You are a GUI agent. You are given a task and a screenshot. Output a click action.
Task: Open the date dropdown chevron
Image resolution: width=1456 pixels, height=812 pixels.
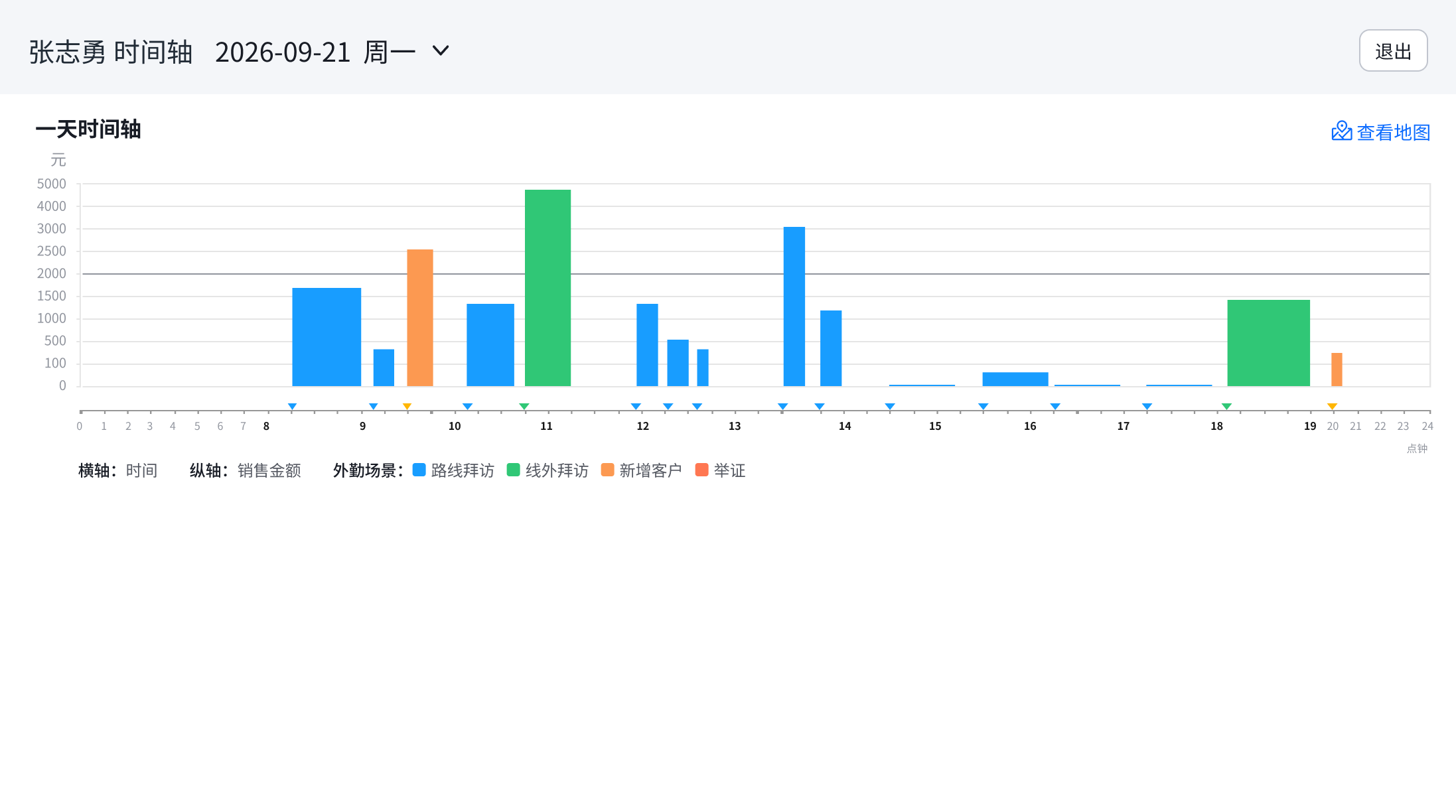[441, 51]
